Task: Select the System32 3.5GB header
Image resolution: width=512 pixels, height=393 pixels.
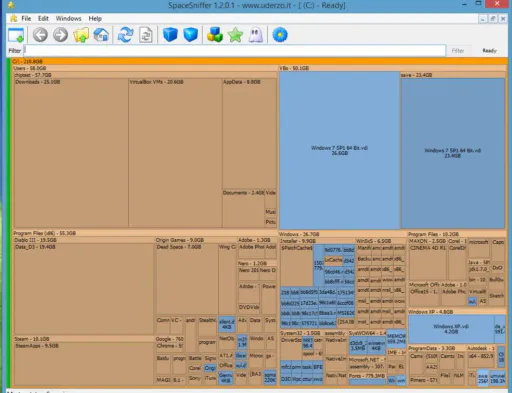Action: pyautogui.click(x=301, y=333)
